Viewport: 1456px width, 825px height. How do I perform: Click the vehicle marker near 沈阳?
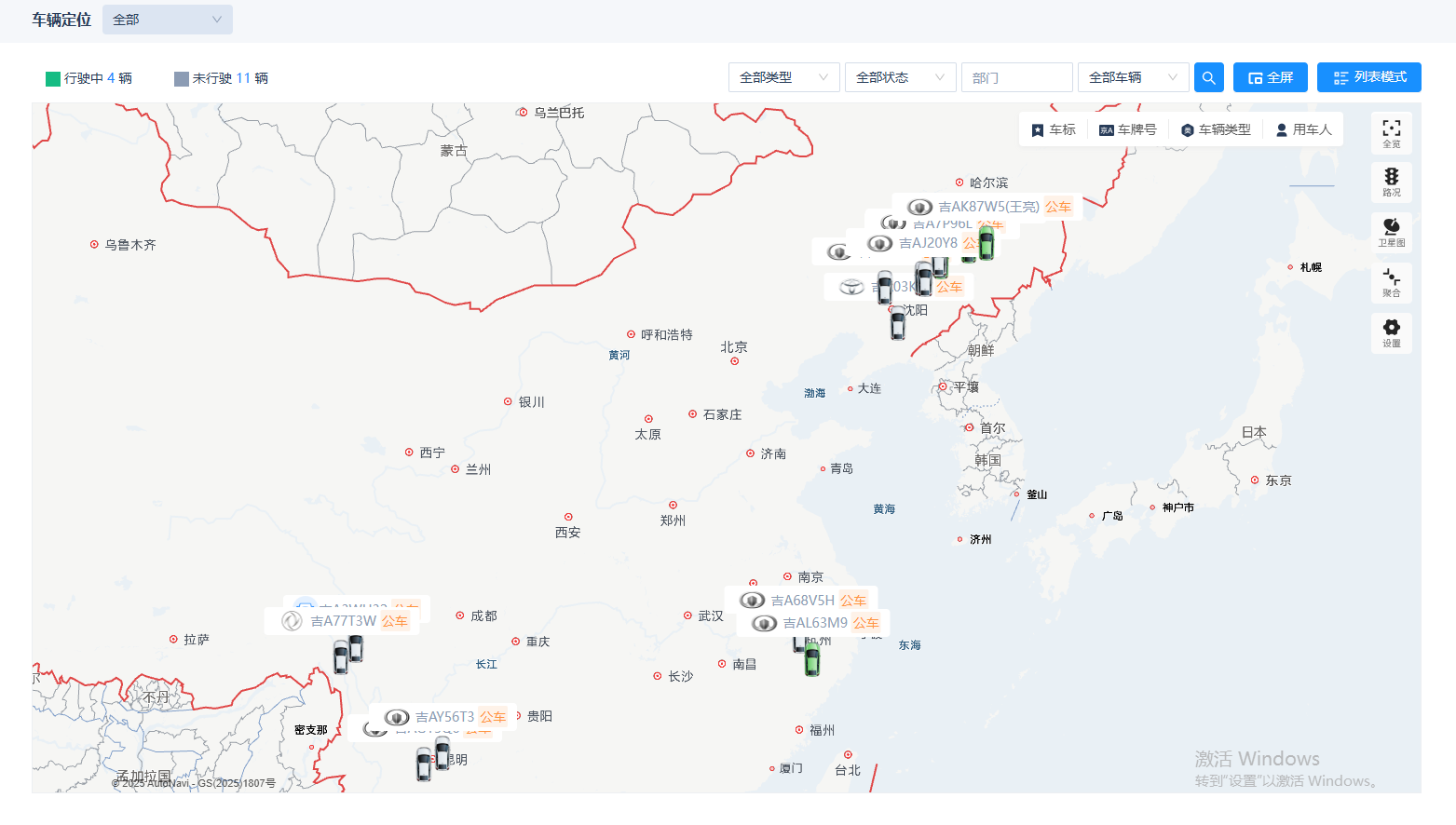[x=897, y=324]
